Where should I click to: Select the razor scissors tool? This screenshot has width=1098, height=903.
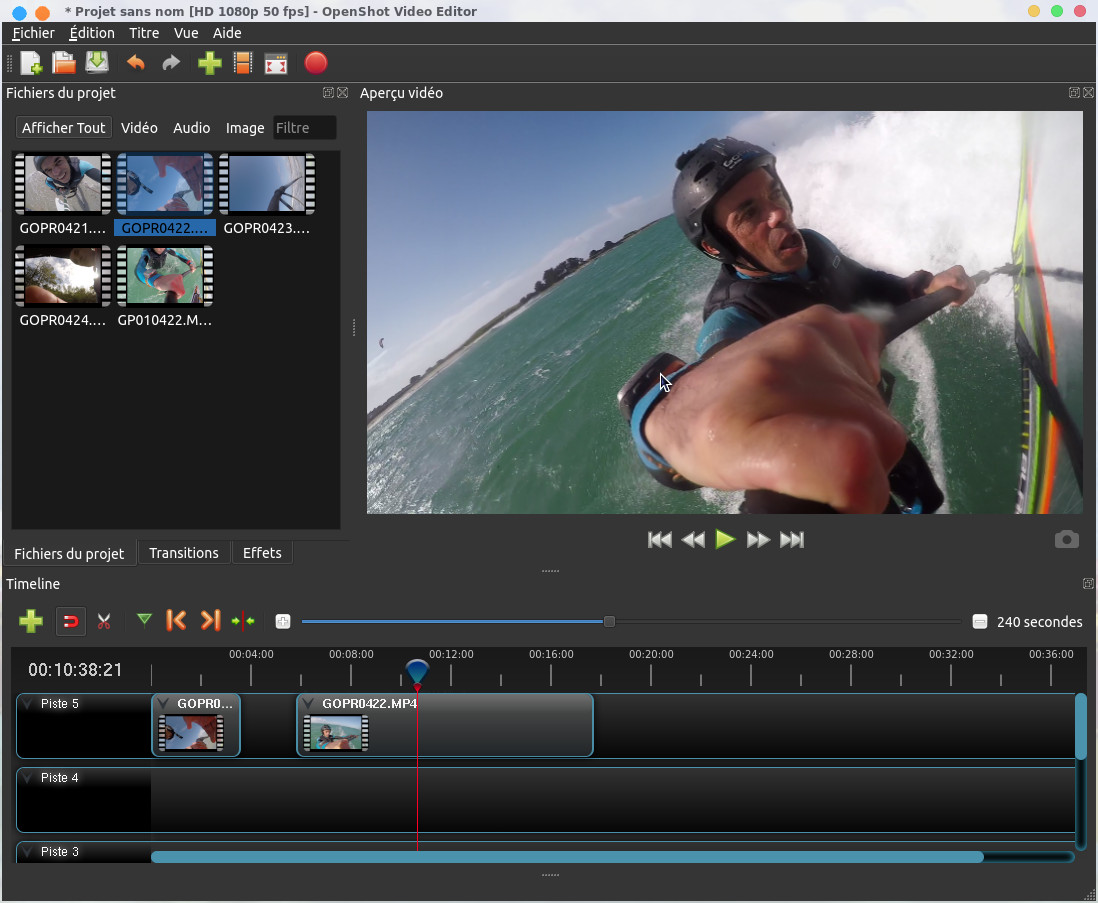coord(103,621)
